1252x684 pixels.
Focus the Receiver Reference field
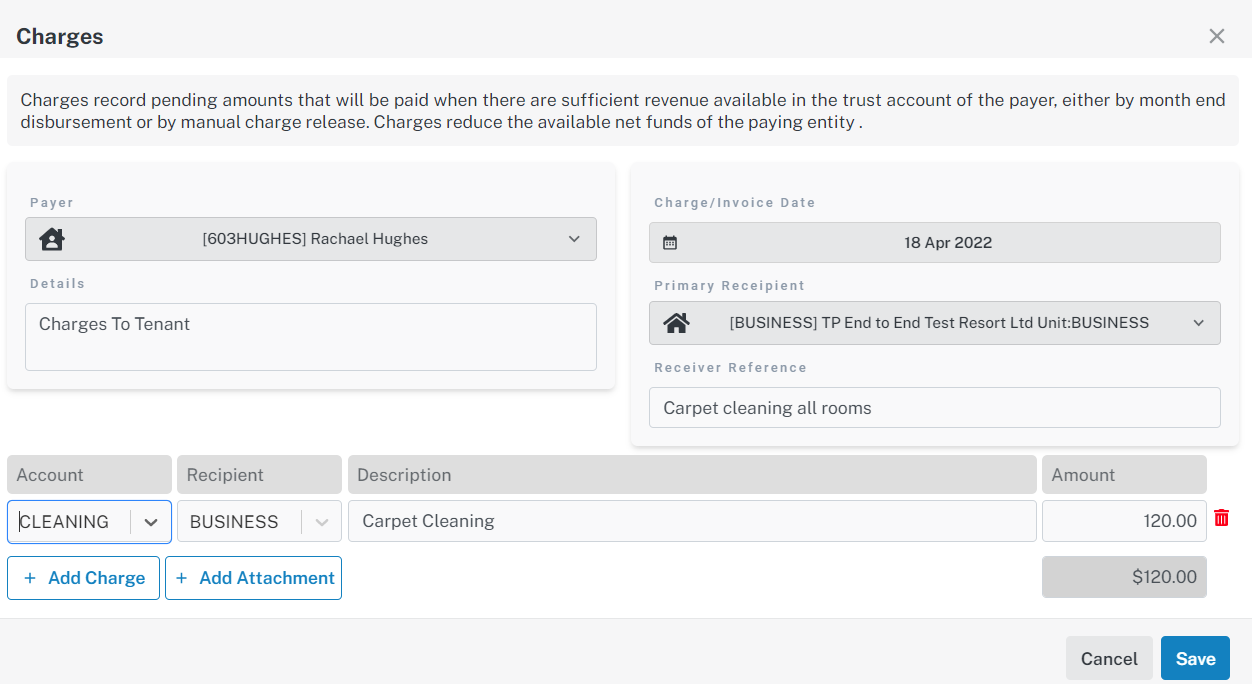[934, 408]
